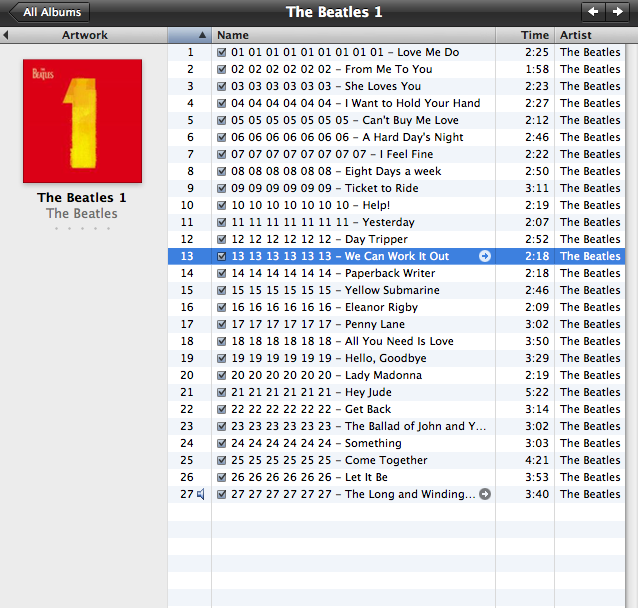
Task: Click the 4:21 time of Come Together
Action: pos(537,460)
